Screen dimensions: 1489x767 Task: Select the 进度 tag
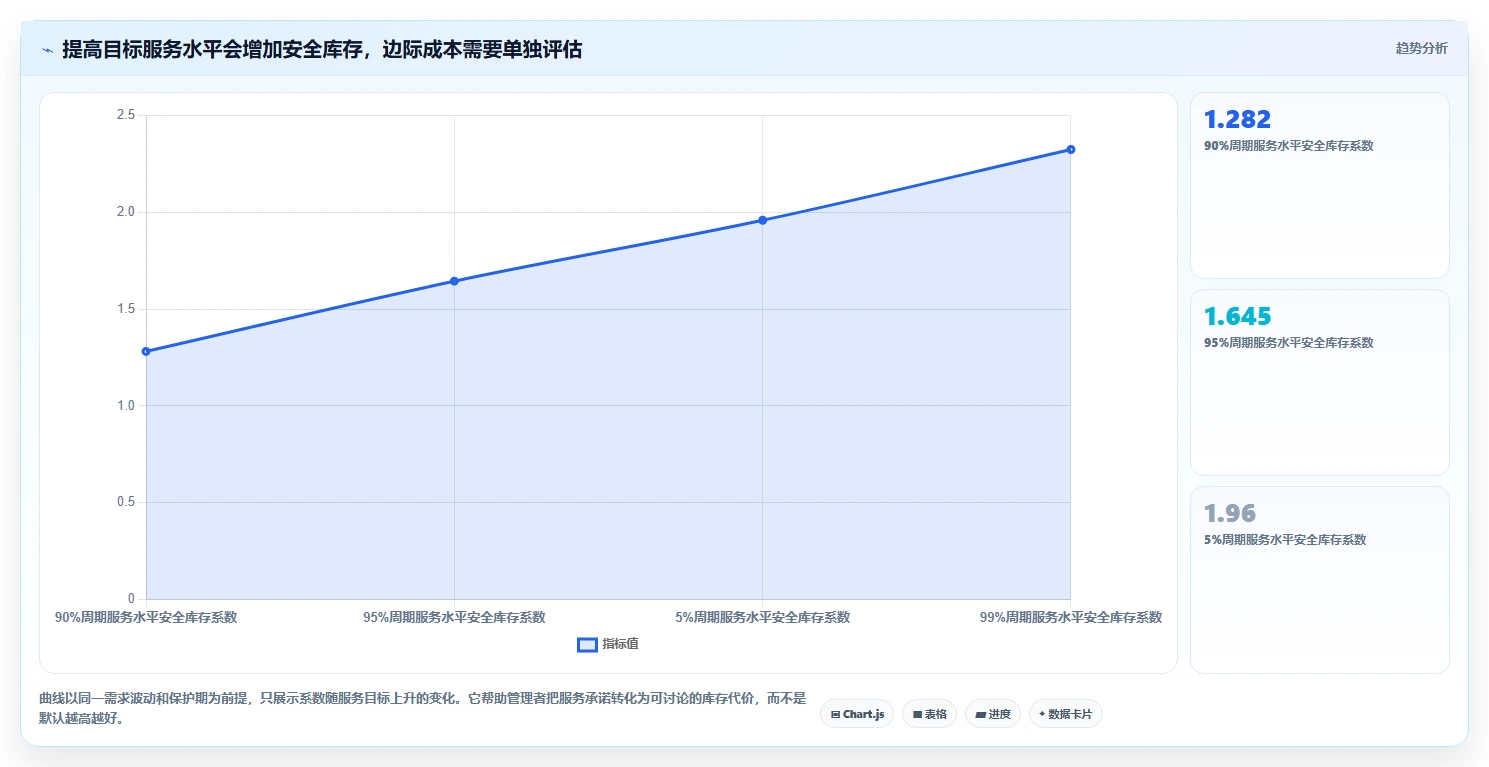coord(993,714)
